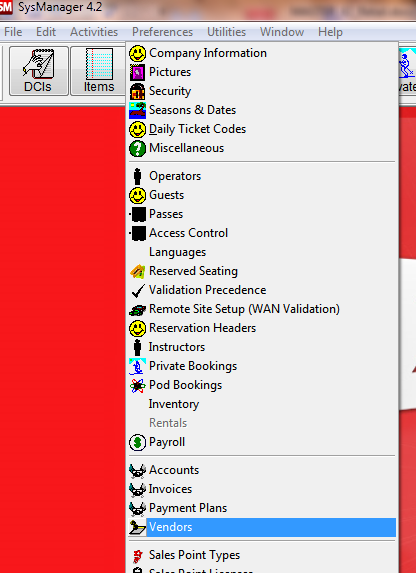Click the black icon beside Access Control
The height and width of the screenshot is (573, 416).
tap(138, 234)
